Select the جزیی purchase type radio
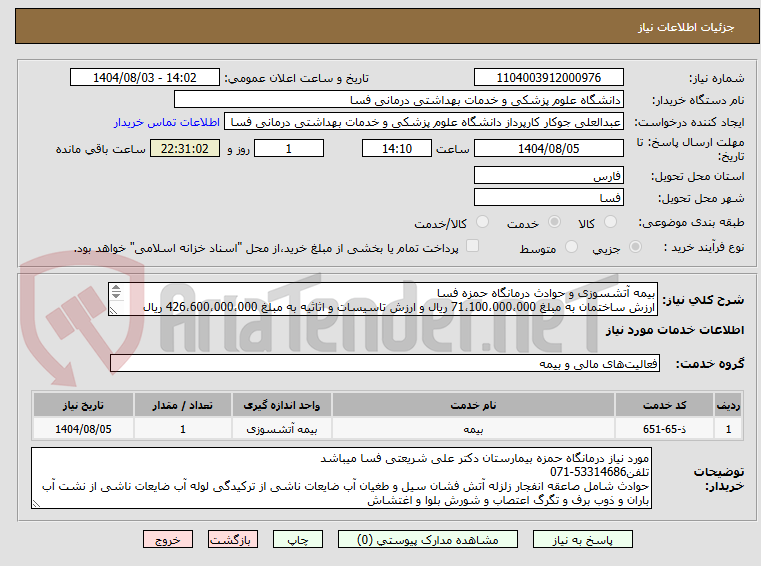Viewport: 761px width, 566px height. (635, 247)
